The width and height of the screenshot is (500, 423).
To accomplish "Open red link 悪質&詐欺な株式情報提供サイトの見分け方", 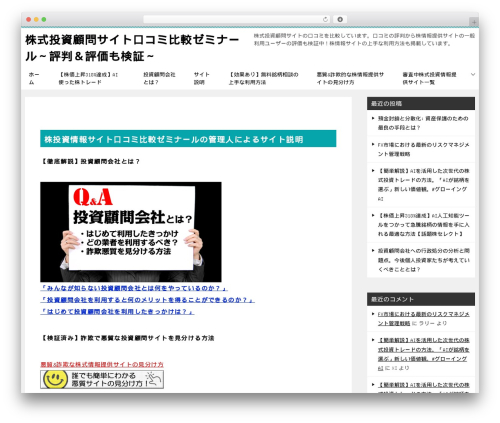I will [x=102, y=364].
